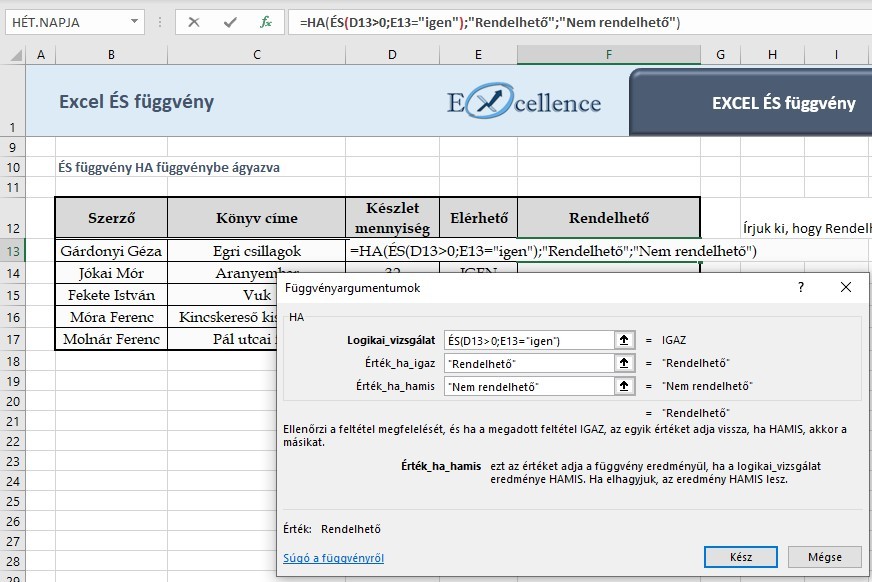Image resolution: width=872 pixels, height=582 pixels.
Task: Click the Rendelhető header cell
Action: [x=608, y=218]
